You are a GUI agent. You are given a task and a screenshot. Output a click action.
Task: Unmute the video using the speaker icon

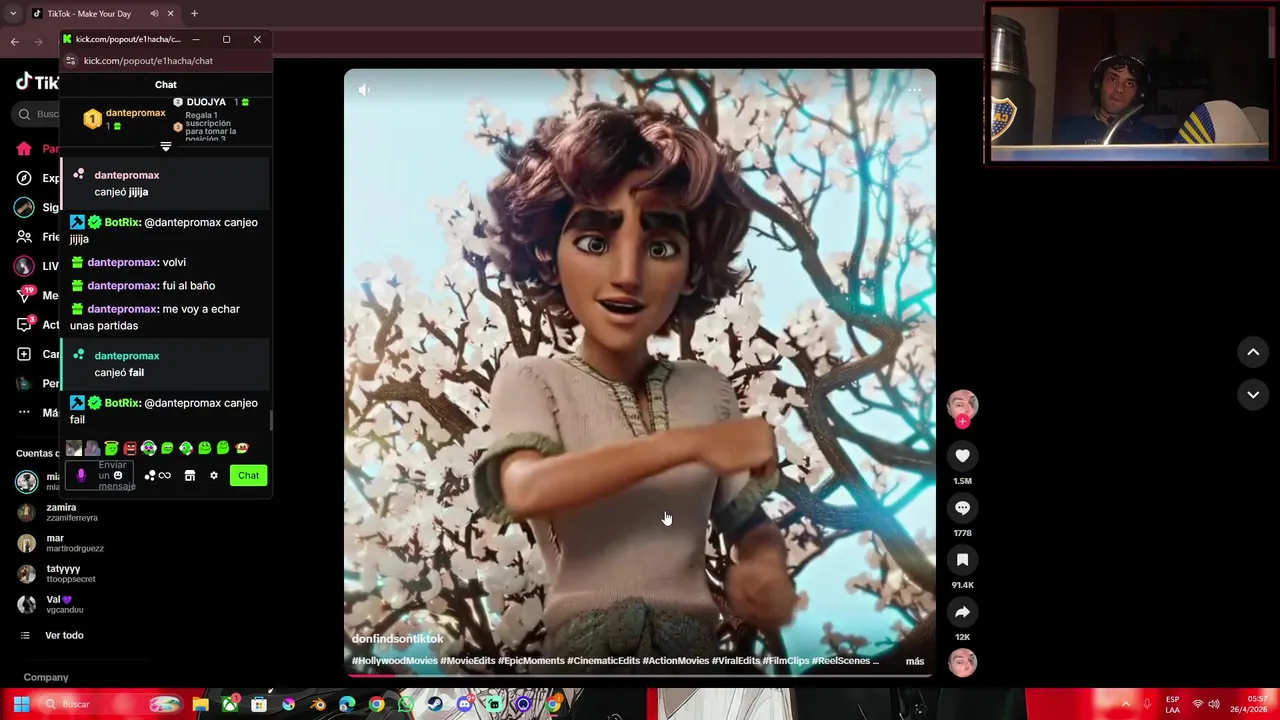tap(364, 90)
